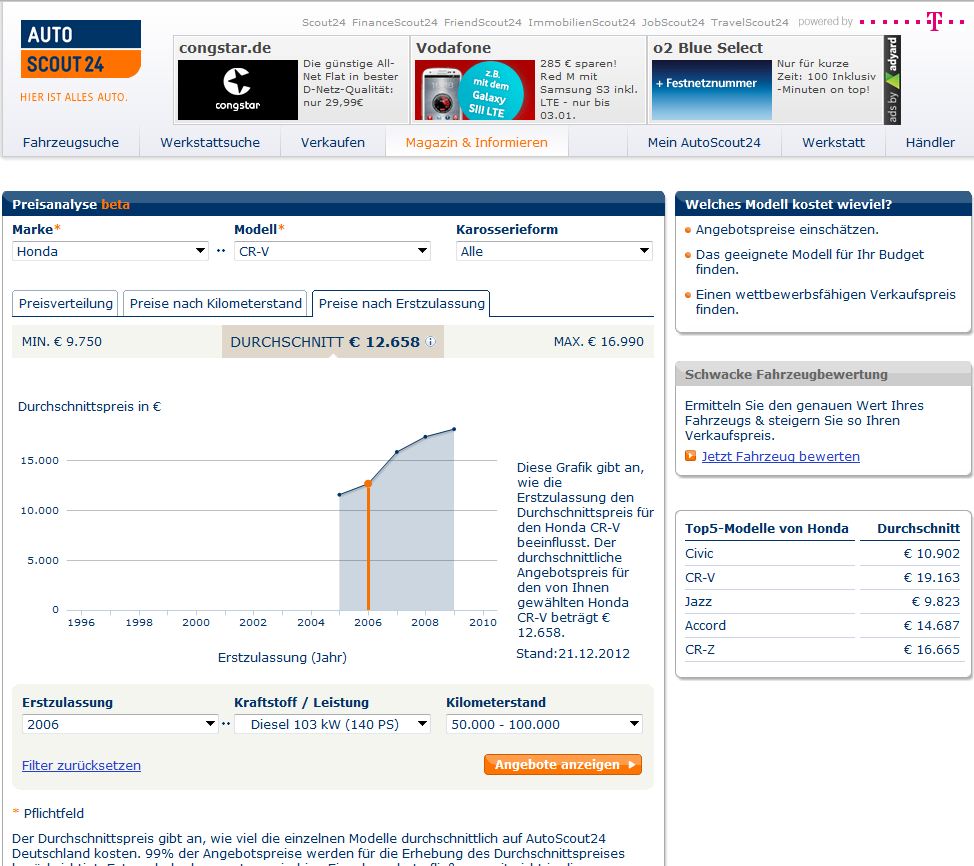Image resolution: width=974 pixels, height=866 pixels.
Task: Click the Filter zurücksetzen link
Action: 81,765
